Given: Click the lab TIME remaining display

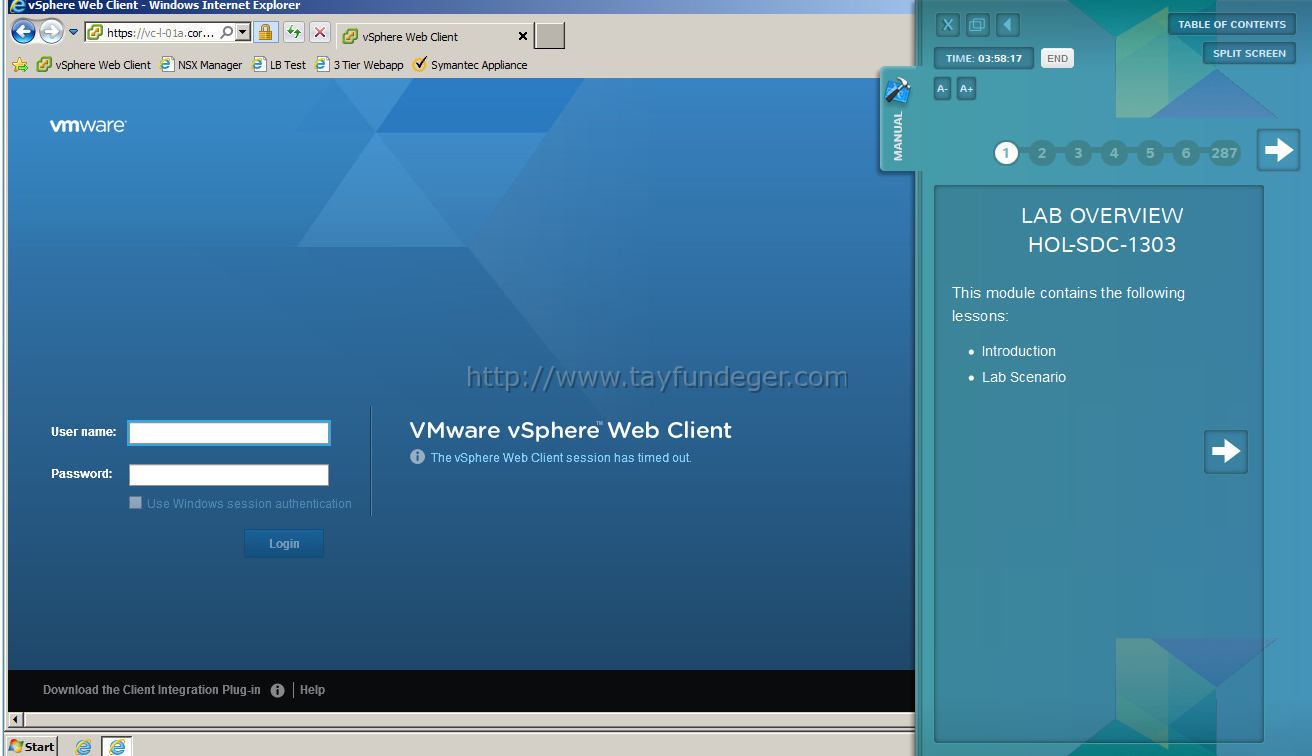Looking at the screenshot, I should click(984, 58).
